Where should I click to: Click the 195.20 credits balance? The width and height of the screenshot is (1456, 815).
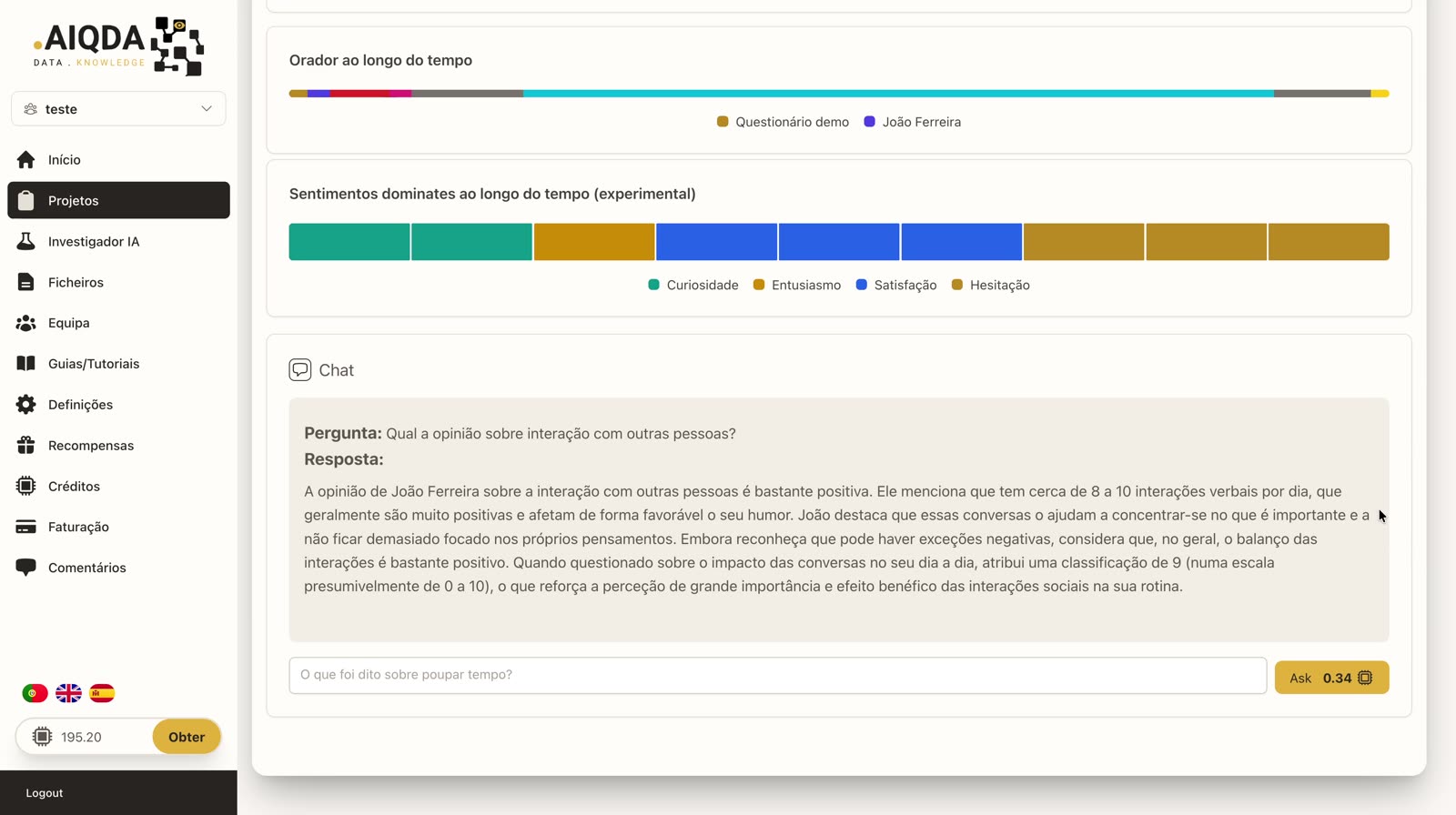(x=81, y=738)
